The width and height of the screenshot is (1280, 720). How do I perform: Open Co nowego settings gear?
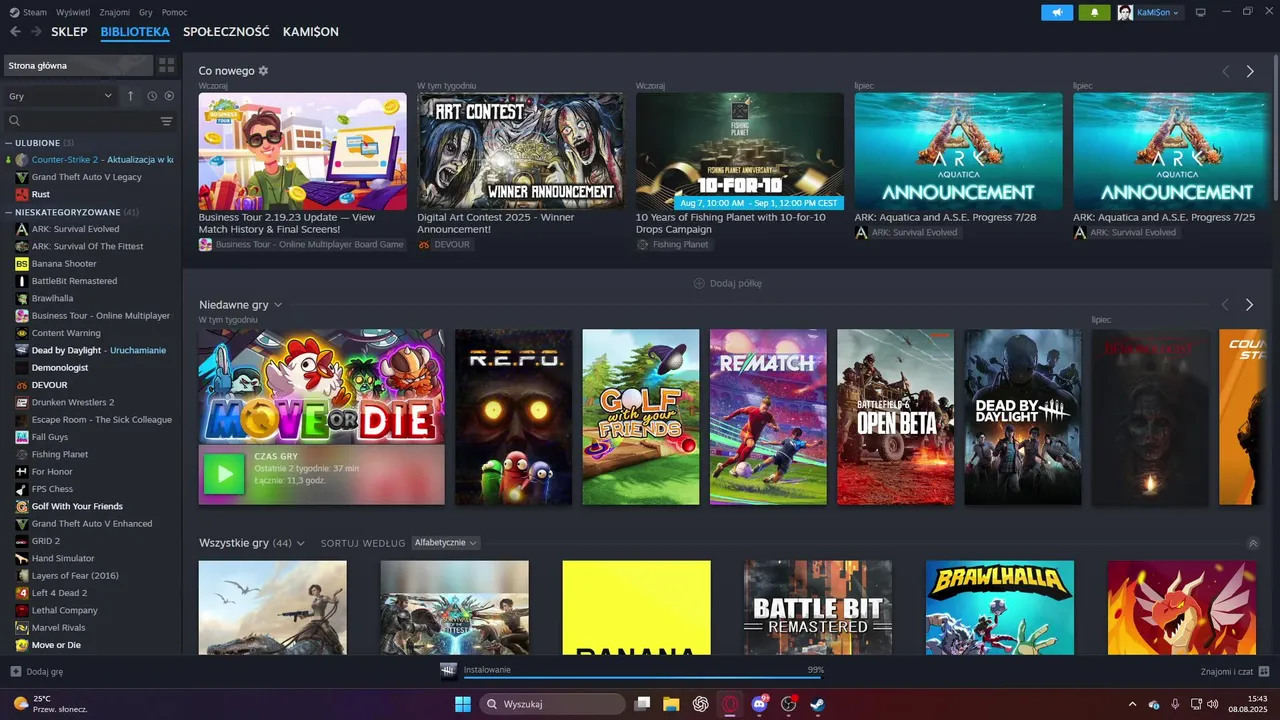[x=264, y=71]
